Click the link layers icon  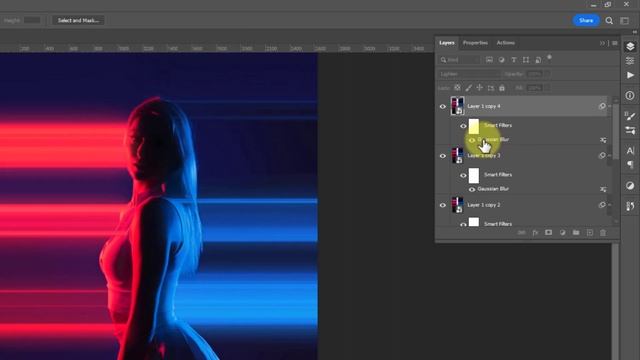521,233
